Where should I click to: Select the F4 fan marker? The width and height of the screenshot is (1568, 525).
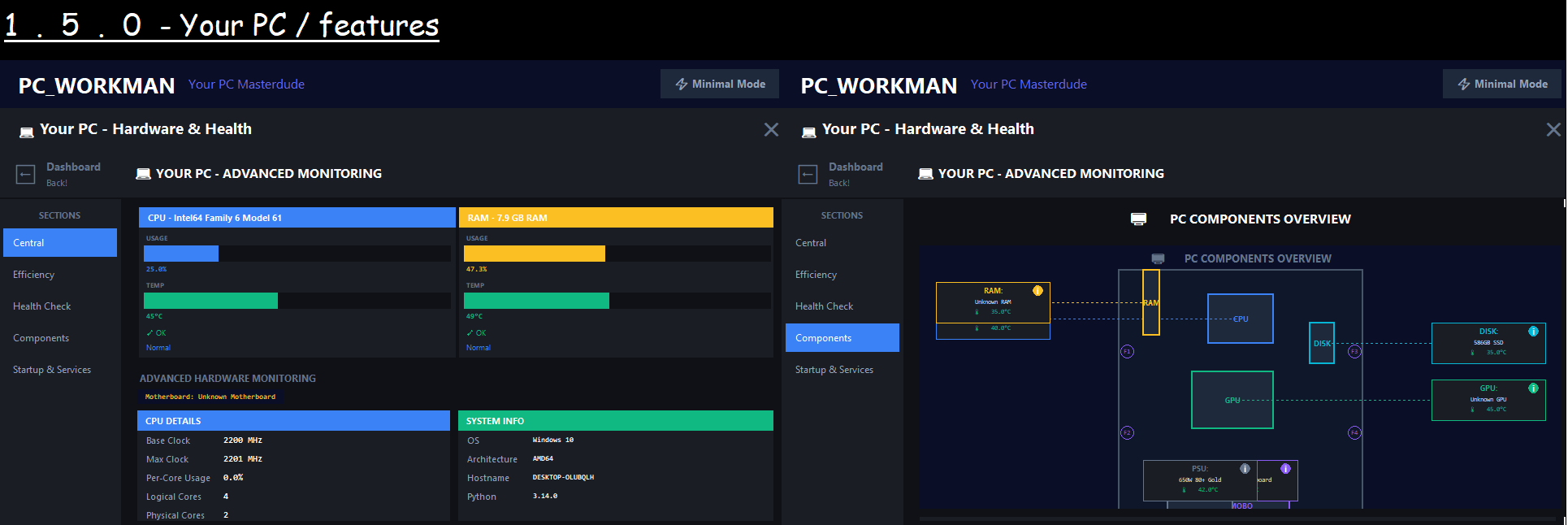point(1354,432)
